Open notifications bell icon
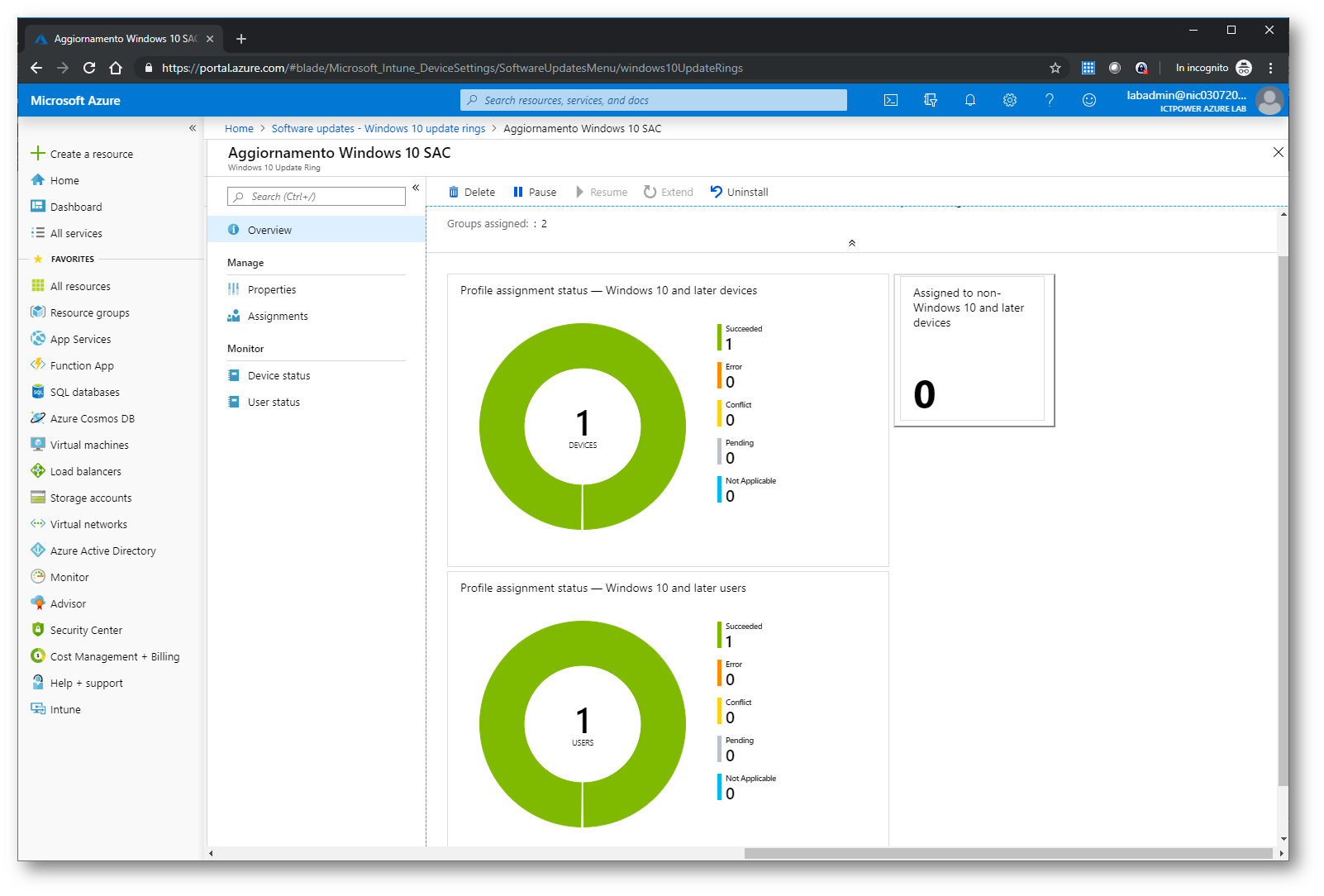The height and width of the screenshot is (896, 1324). [970, 100]
